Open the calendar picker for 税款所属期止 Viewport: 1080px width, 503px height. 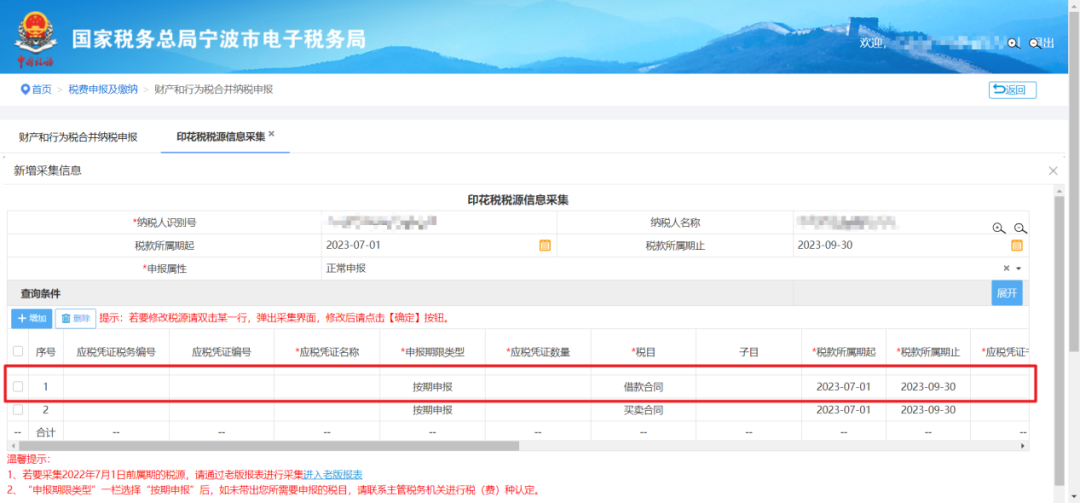point(1017,245)
